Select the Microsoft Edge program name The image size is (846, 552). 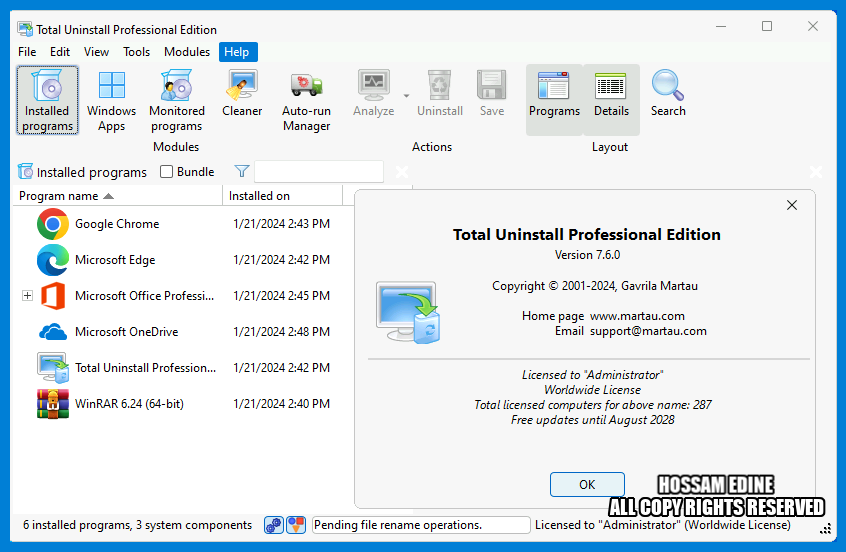pos(115,260)
